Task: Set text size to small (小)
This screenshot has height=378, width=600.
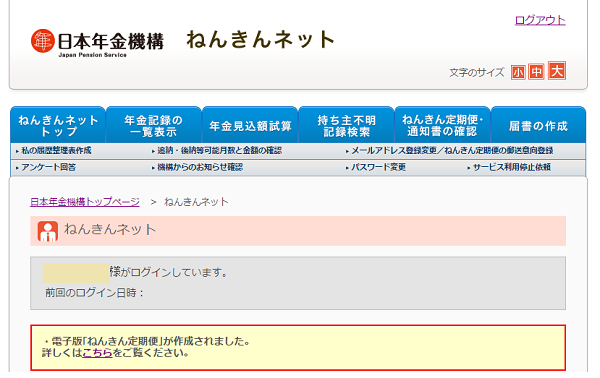Action: tap(518, 72)
